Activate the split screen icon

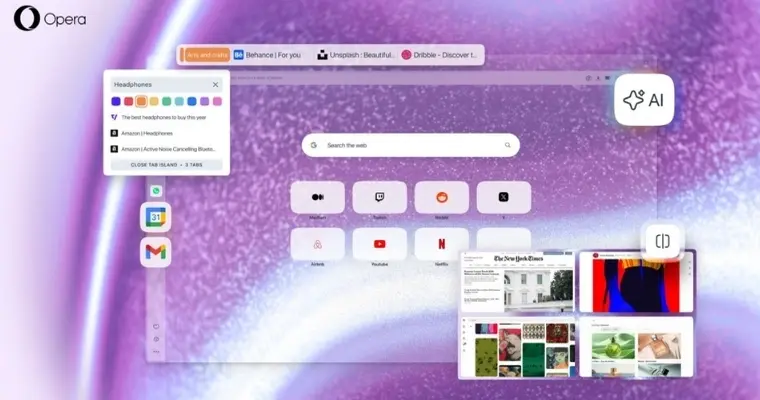point(662,241)
